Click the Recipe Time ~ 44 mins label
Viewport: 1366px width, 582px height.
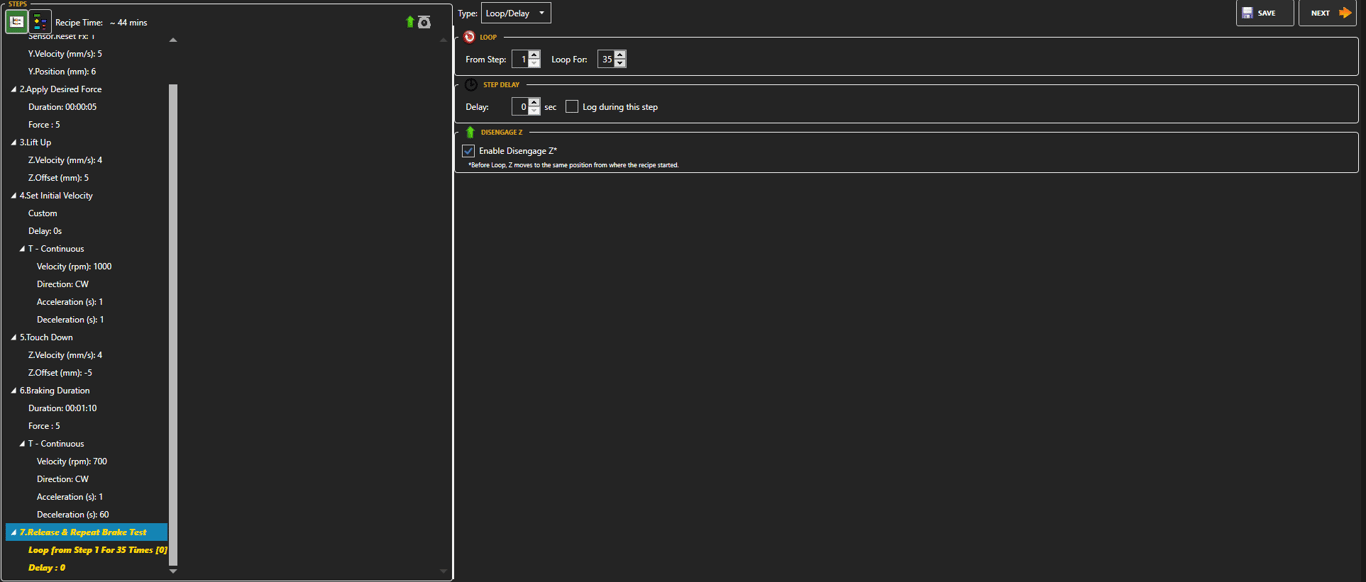coord(101,22)
